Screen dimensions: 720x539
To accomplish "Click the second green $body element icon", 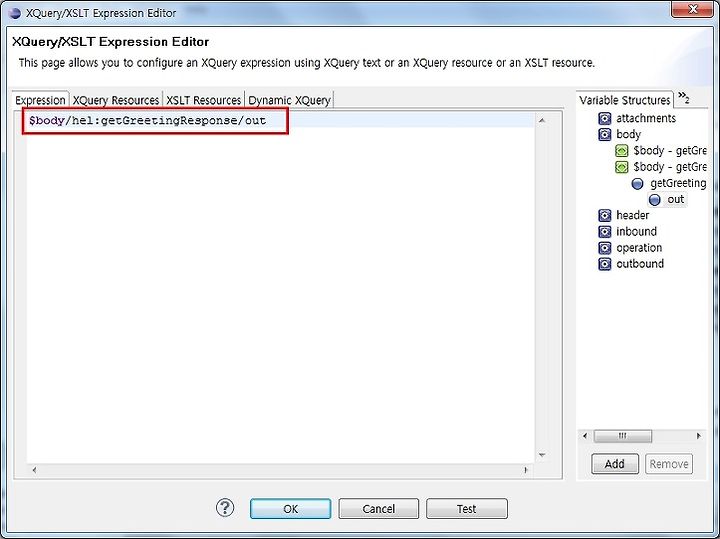I will pyautogui.click(x=621, y=167).
